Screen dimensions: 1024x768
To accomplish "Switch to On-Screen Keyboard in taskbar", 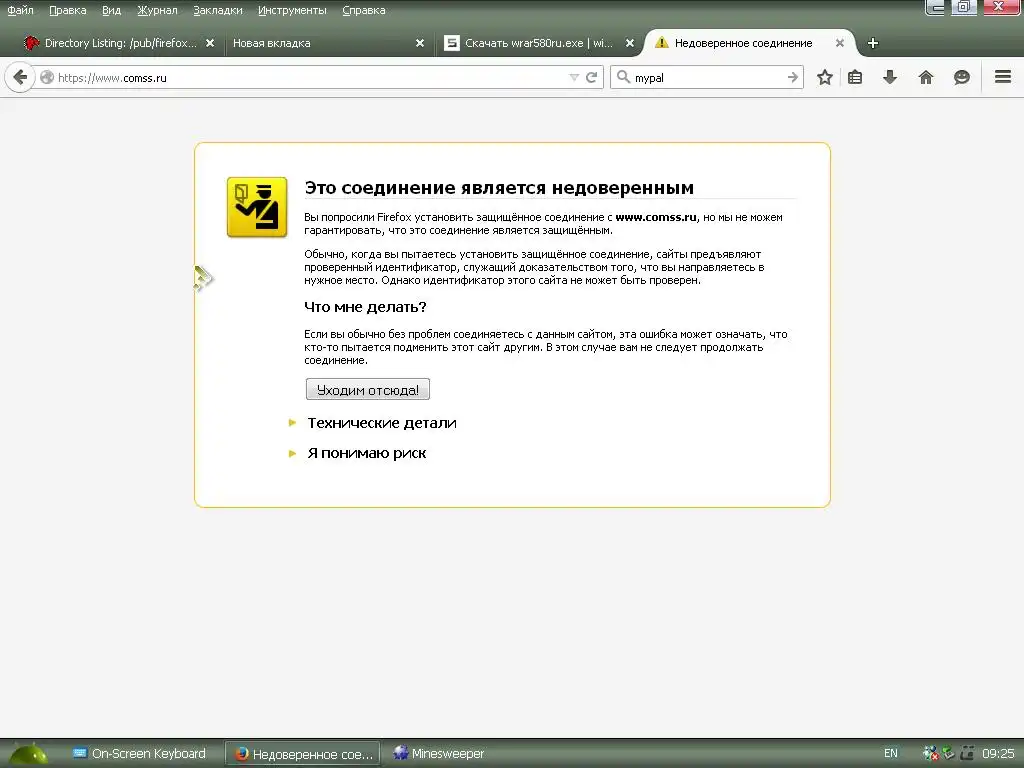I will [139, 754].
